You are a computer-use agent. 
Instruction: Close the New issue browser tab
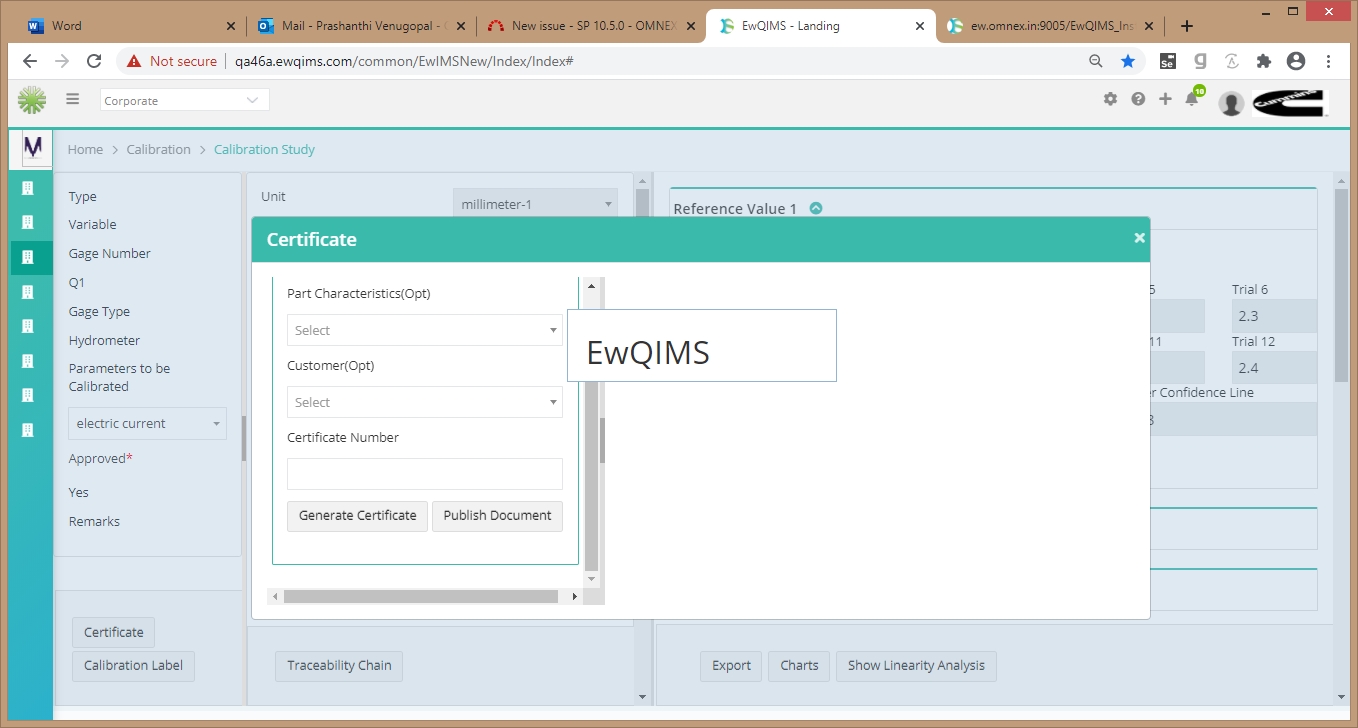690,26
